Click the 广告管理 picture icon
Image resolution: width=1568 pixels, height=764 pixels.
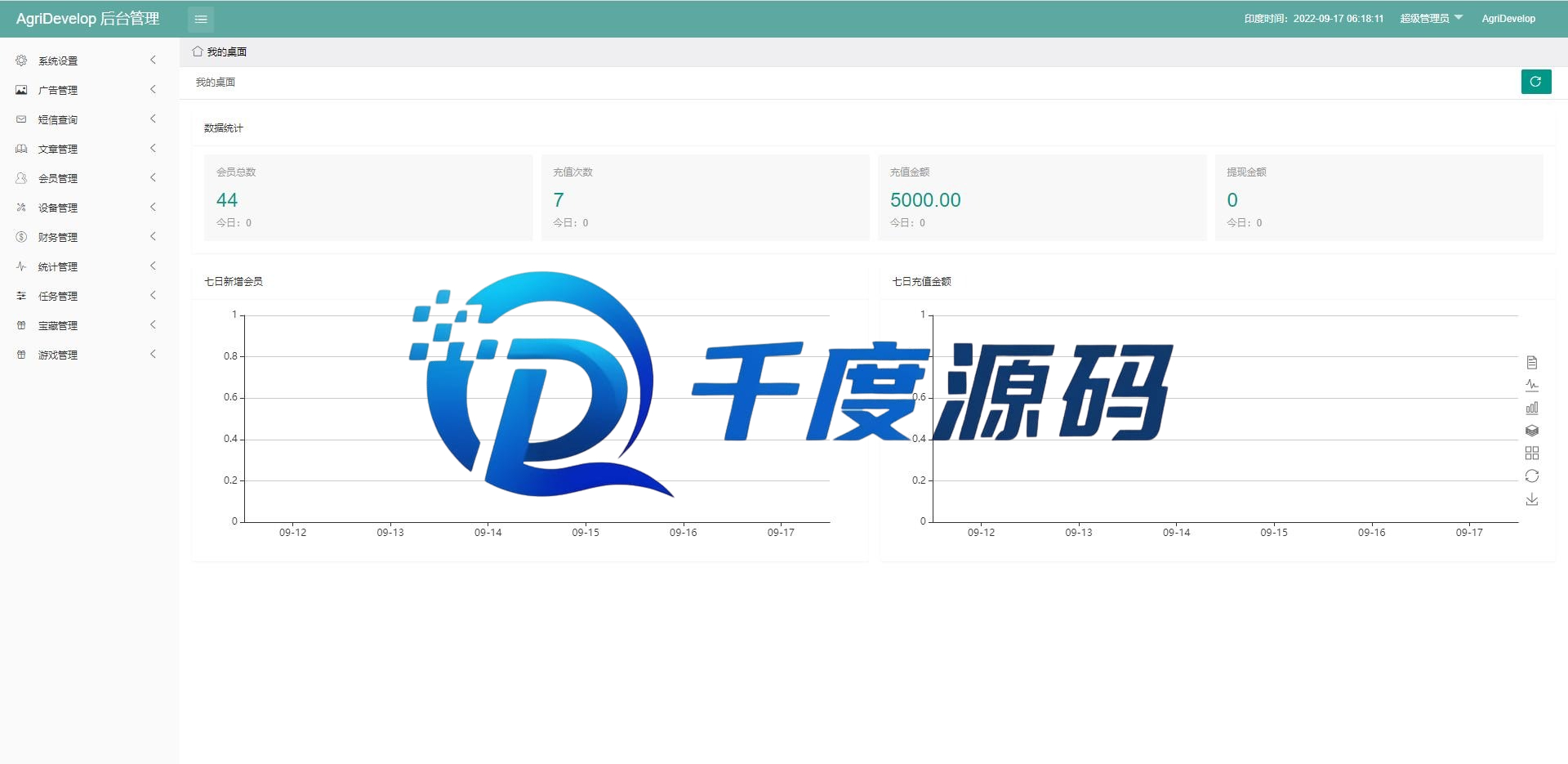tap(21, 90)
